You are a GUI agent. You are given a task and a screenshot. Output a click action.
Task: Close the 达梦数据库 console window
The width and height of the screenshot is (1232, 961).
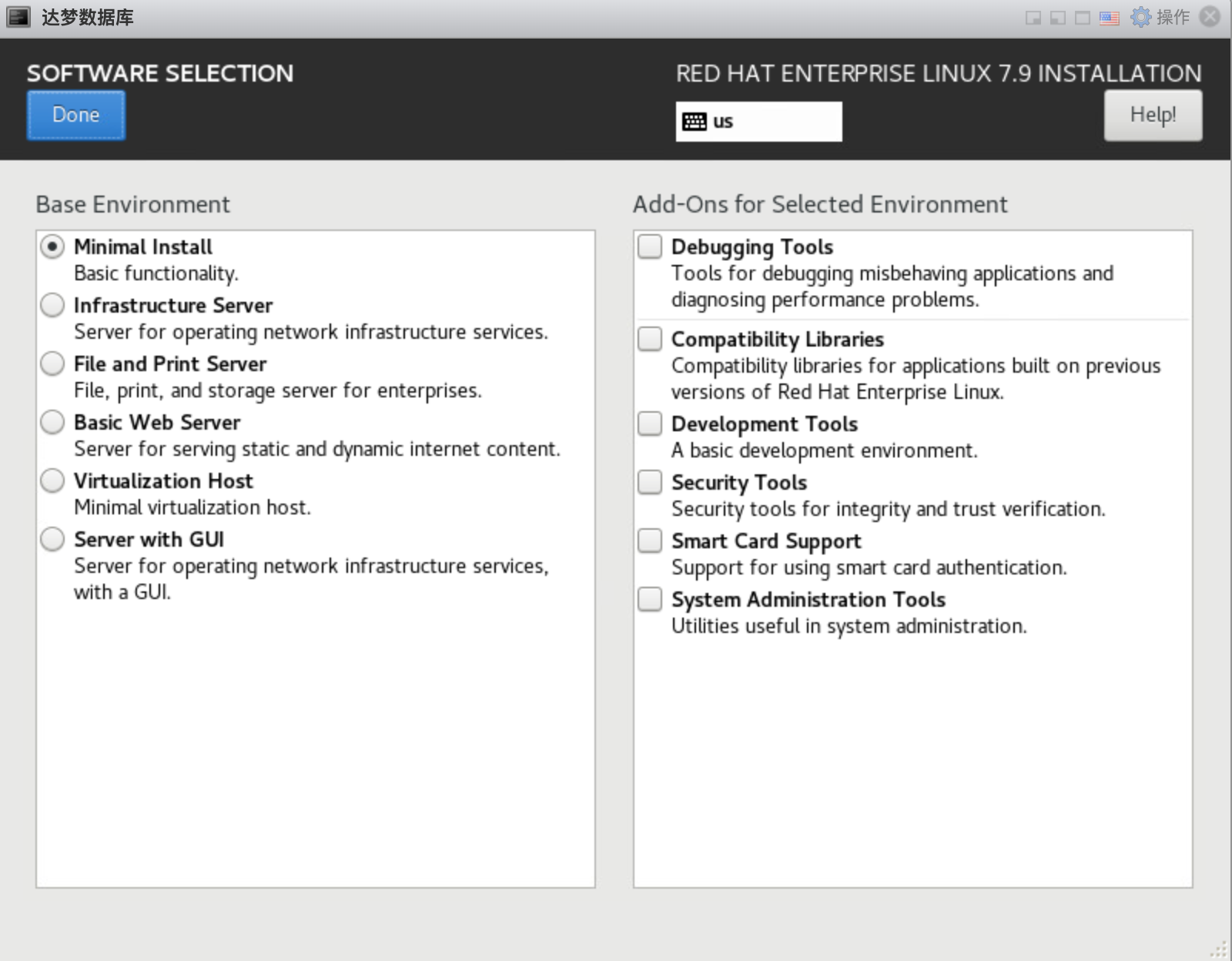pyautogui.click(x=1210, y=17)
